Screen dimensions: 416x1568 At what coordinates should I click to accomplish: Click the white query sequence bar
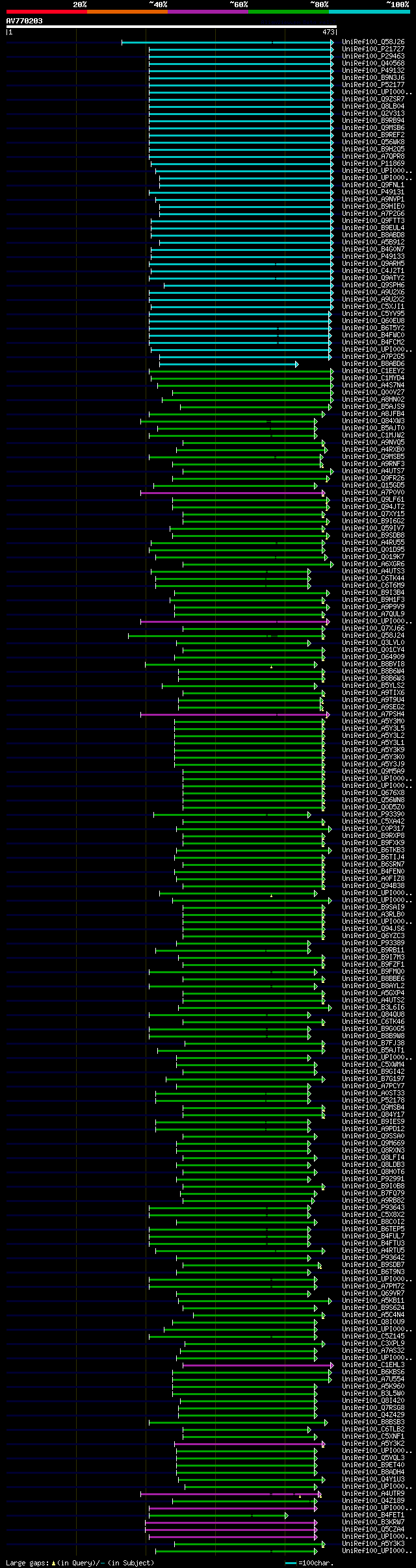click(x=172, y=27)
